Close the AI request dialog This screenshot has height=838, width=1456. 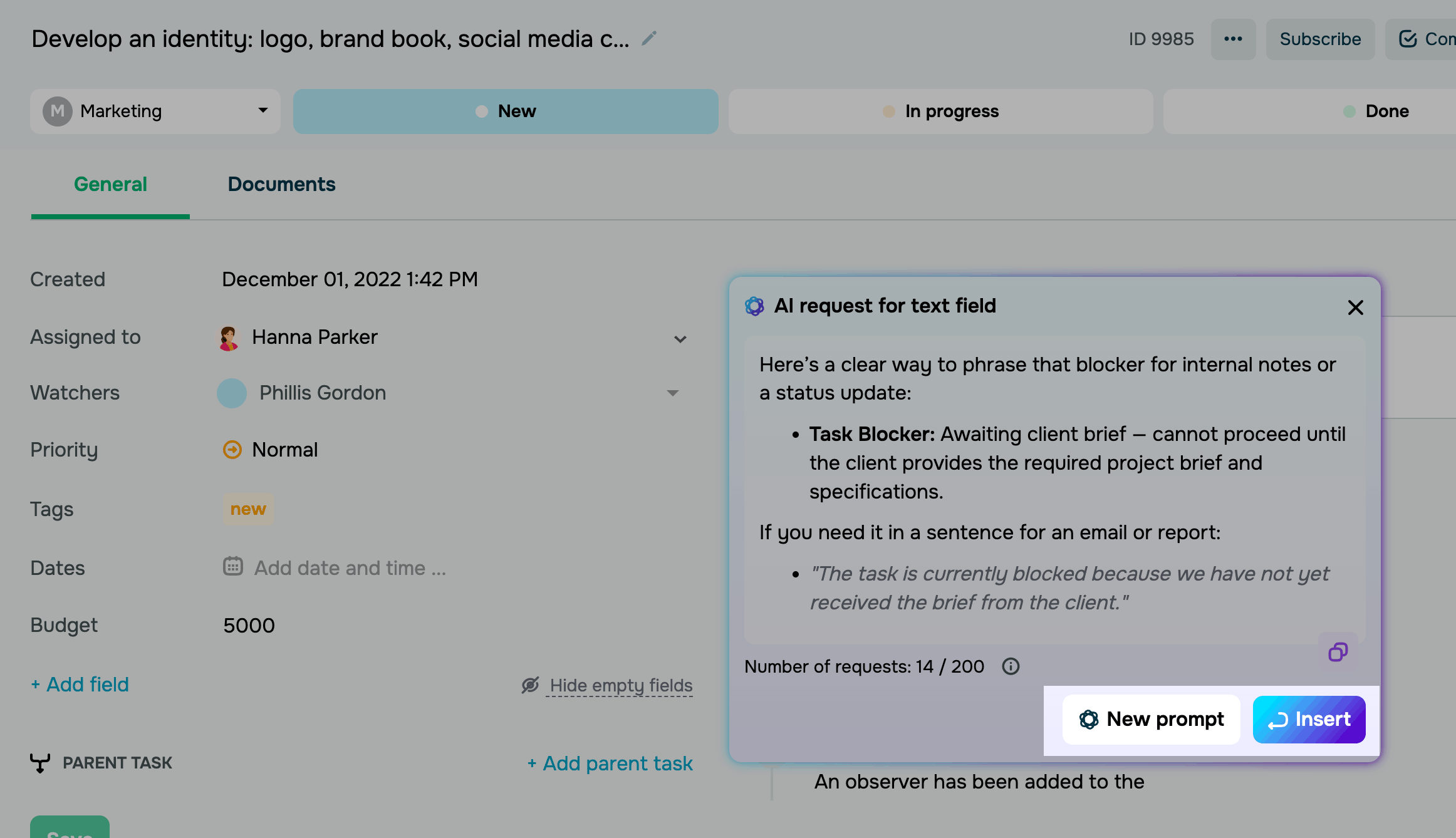[x=1355, y=308]
